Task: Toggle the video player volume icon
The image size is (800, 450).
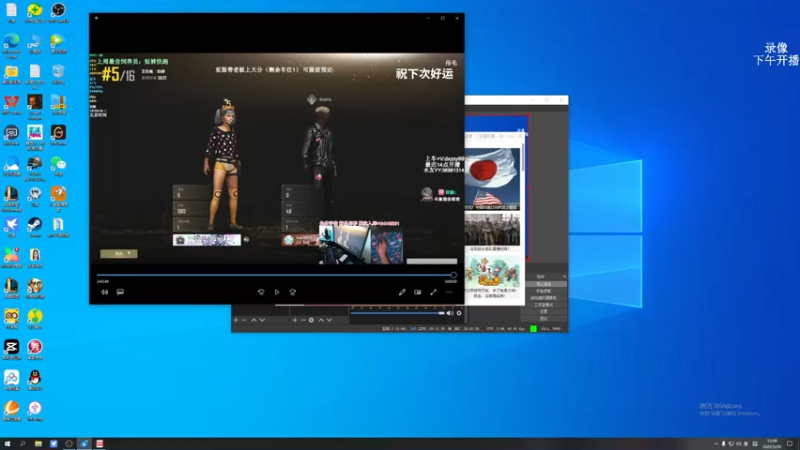Action: pyautogui.click(x=105, y=292)
